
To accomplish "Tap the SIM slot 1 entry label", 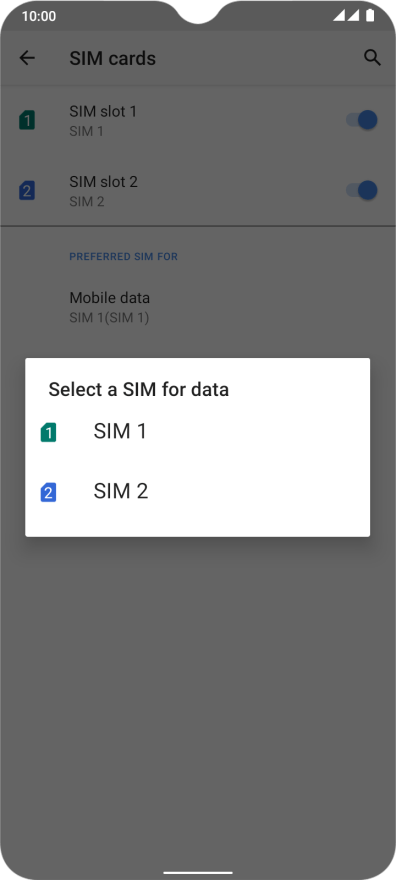I will click(x=103, y=112).
